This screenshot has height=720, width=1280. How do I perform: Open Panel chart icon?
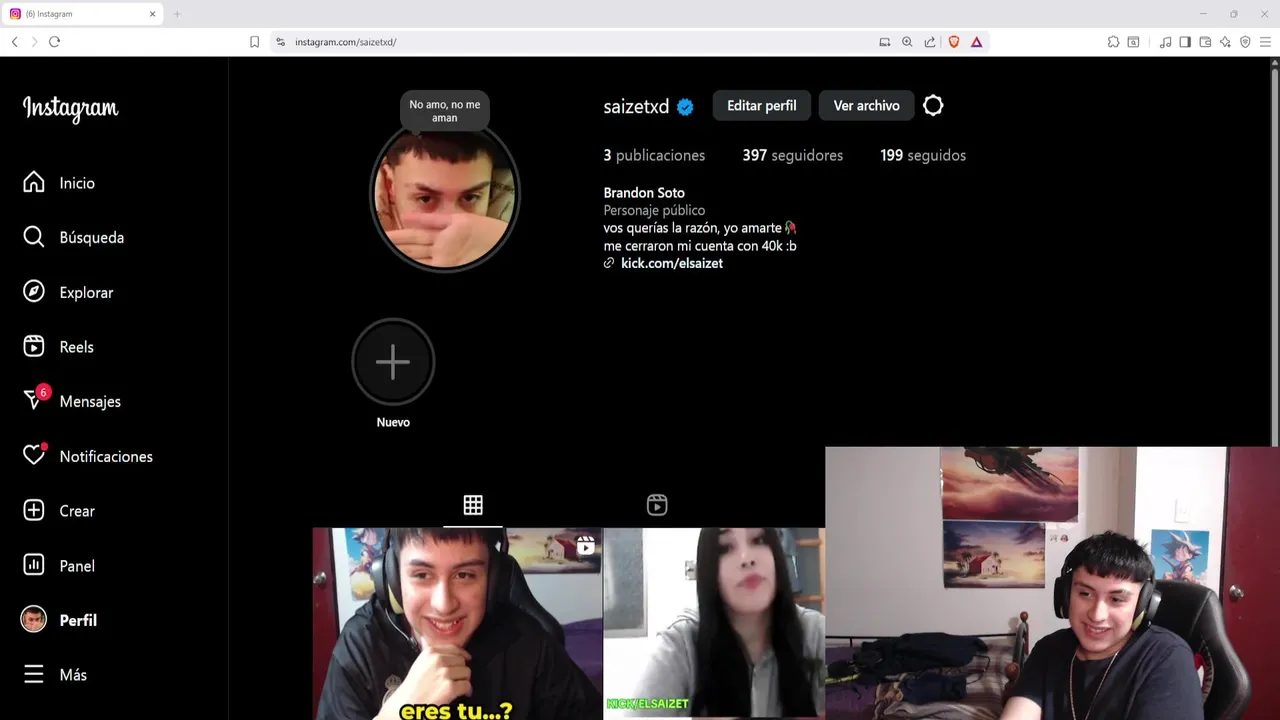(x=34, y=565)
